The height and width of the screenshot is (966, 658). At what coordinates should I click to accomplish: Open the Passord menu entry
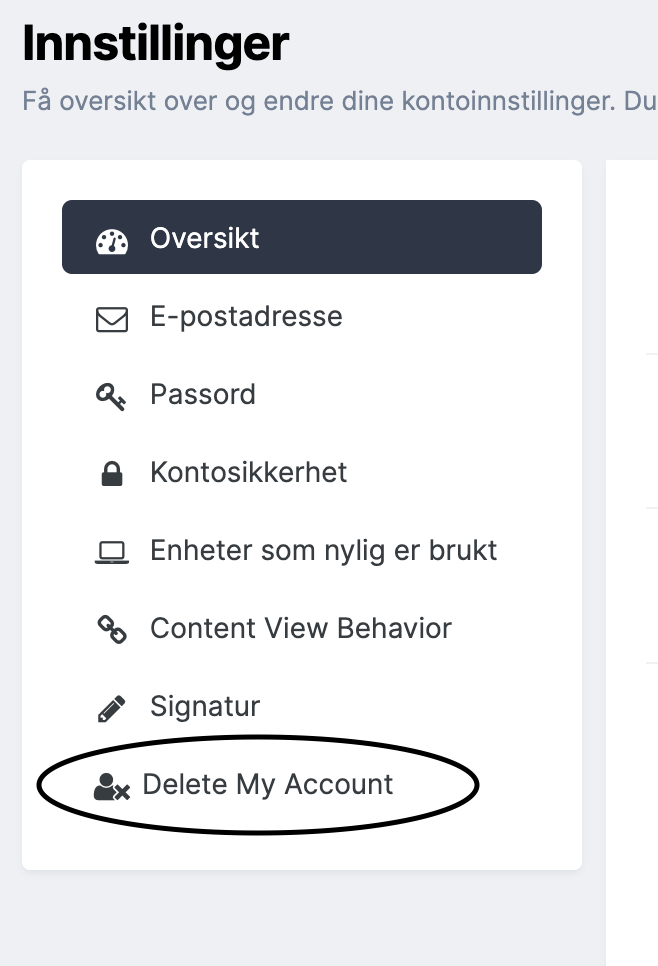point(203,394)
